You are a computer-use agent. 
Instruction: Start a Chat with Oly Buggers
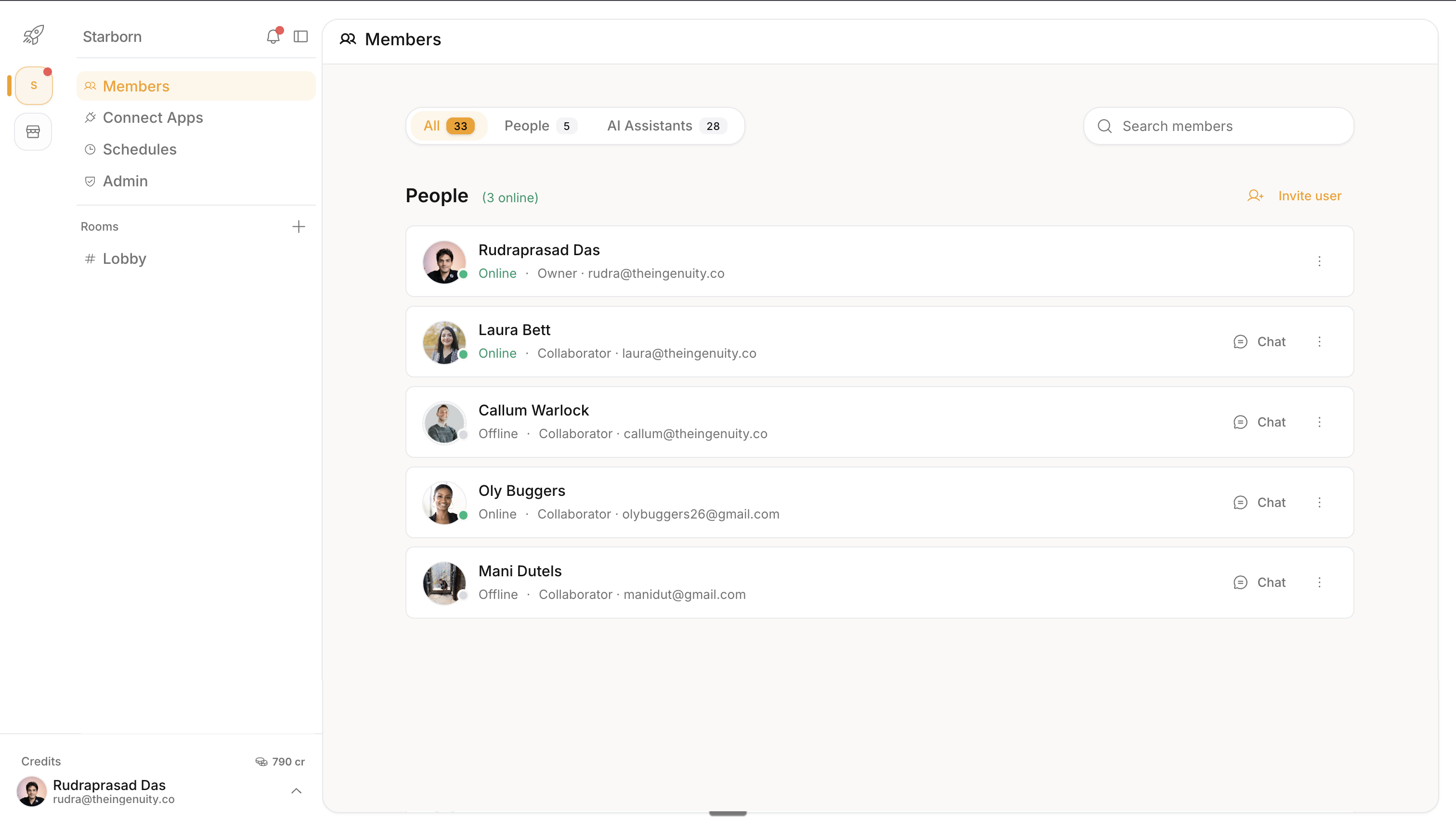(1271, 502)
